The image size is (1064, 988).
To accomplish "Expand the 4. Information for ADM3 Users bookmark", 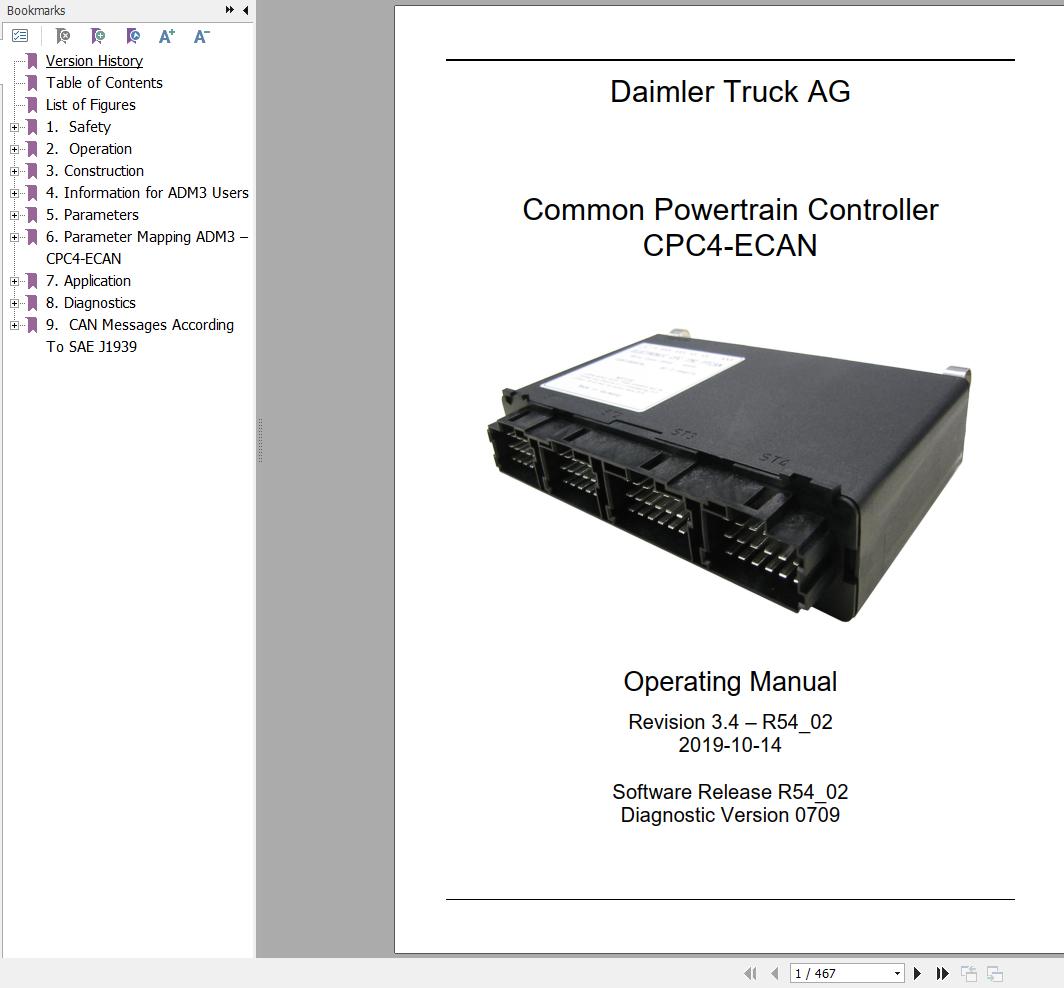I will click(x=14, y=193).
